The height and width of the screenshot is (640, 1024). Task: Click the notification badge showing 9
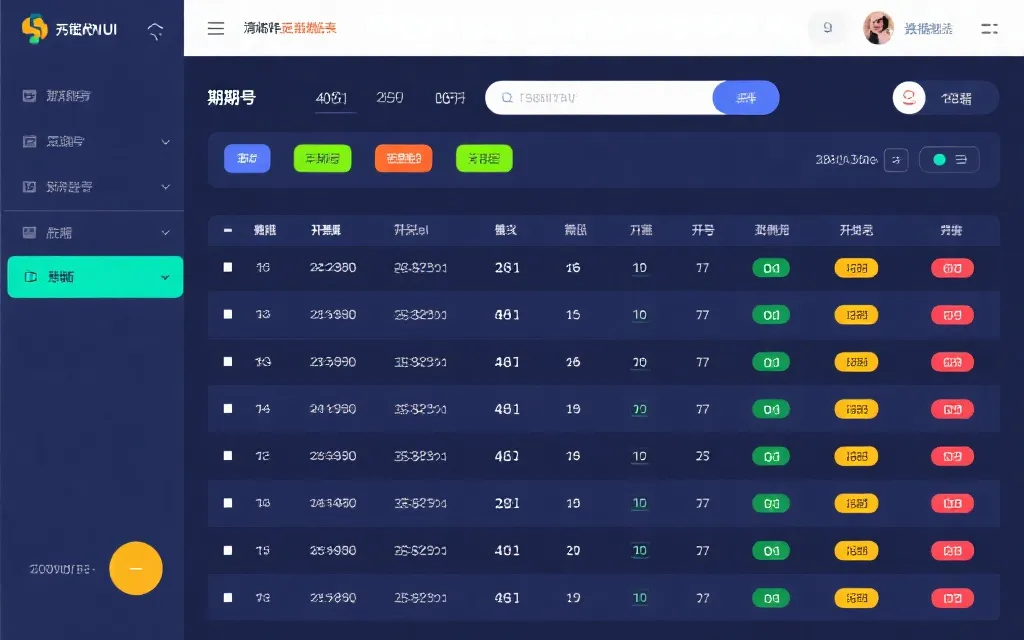(x=826, y=28)
